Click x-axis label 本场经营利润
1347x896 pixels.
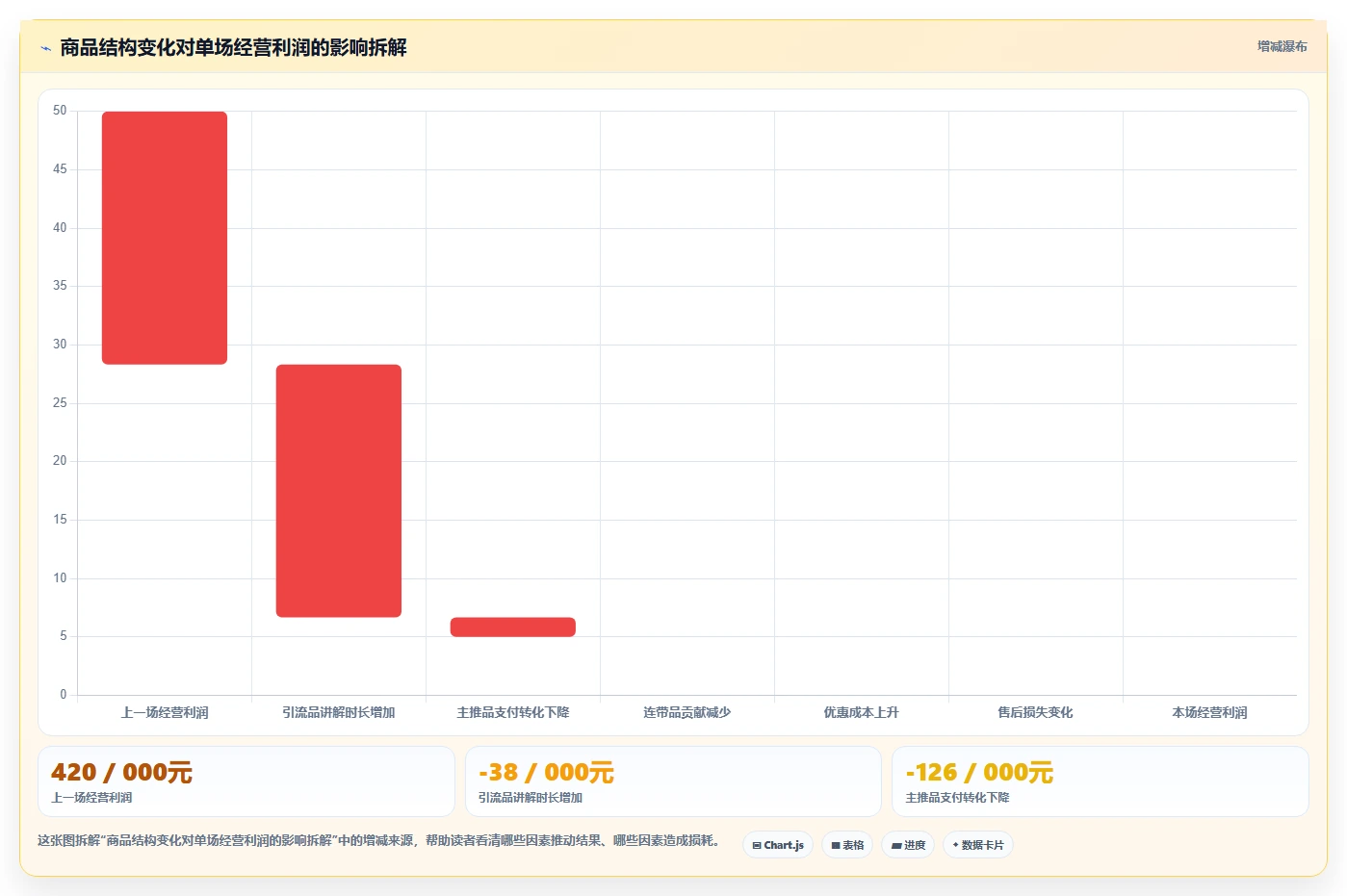(1210, 712)
